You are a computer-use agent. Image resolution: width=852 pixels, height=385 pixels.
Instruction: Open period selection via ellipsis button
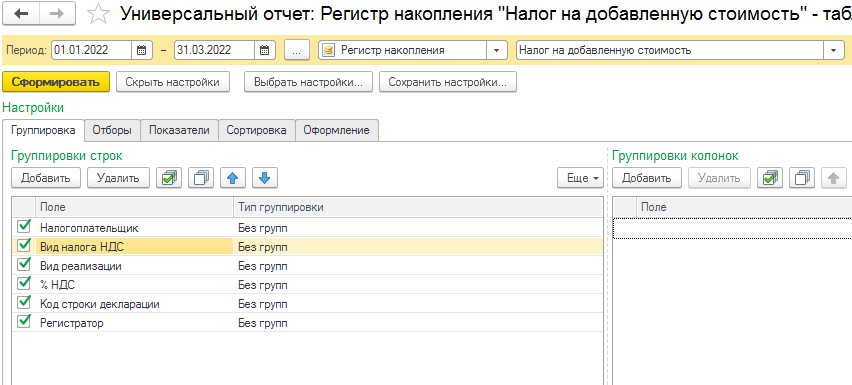click(296, 51)
